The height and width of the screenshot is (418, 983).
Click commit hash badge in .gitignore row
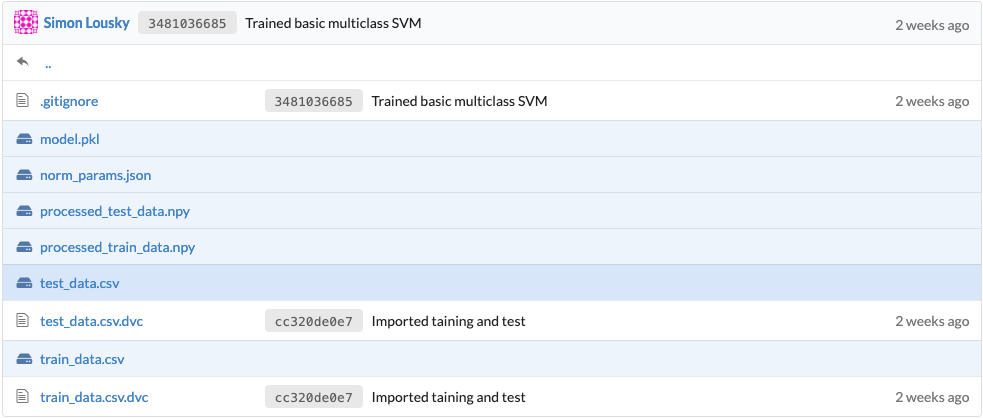point(313,101)
